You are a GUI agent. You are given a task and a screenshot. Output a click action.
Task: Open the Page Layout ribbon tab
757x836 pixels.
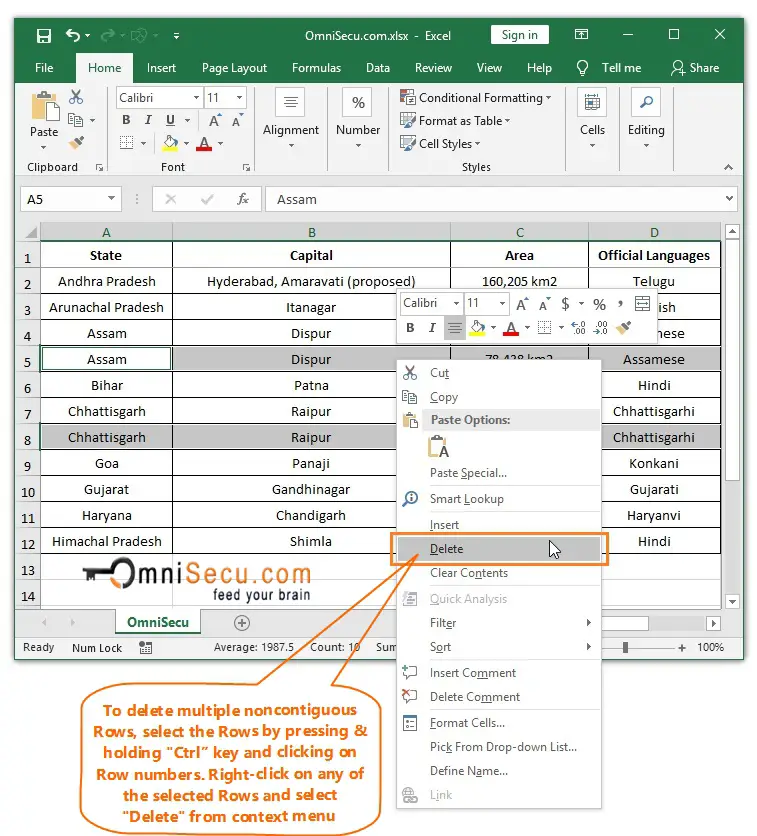point(234,68)
